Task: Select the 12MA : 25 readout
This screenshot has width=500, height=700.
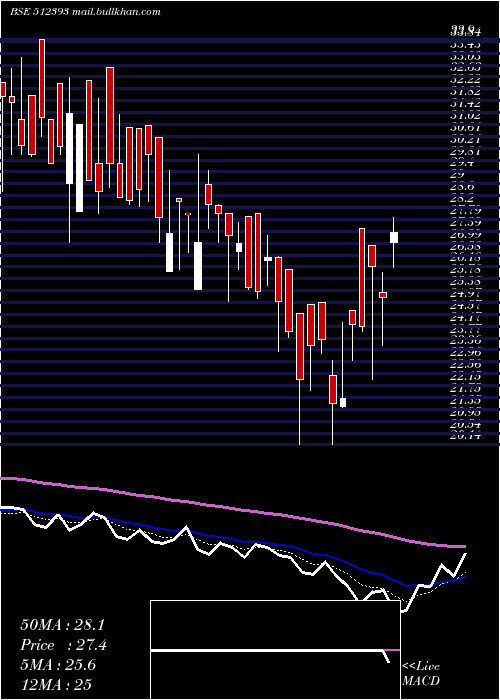Action: click(56, 685)
